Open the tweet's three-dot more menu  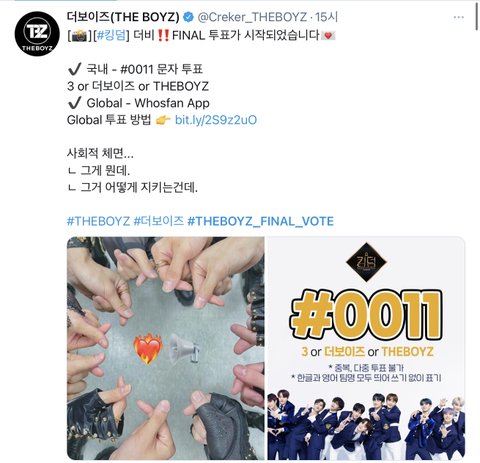tap(459, 17)
